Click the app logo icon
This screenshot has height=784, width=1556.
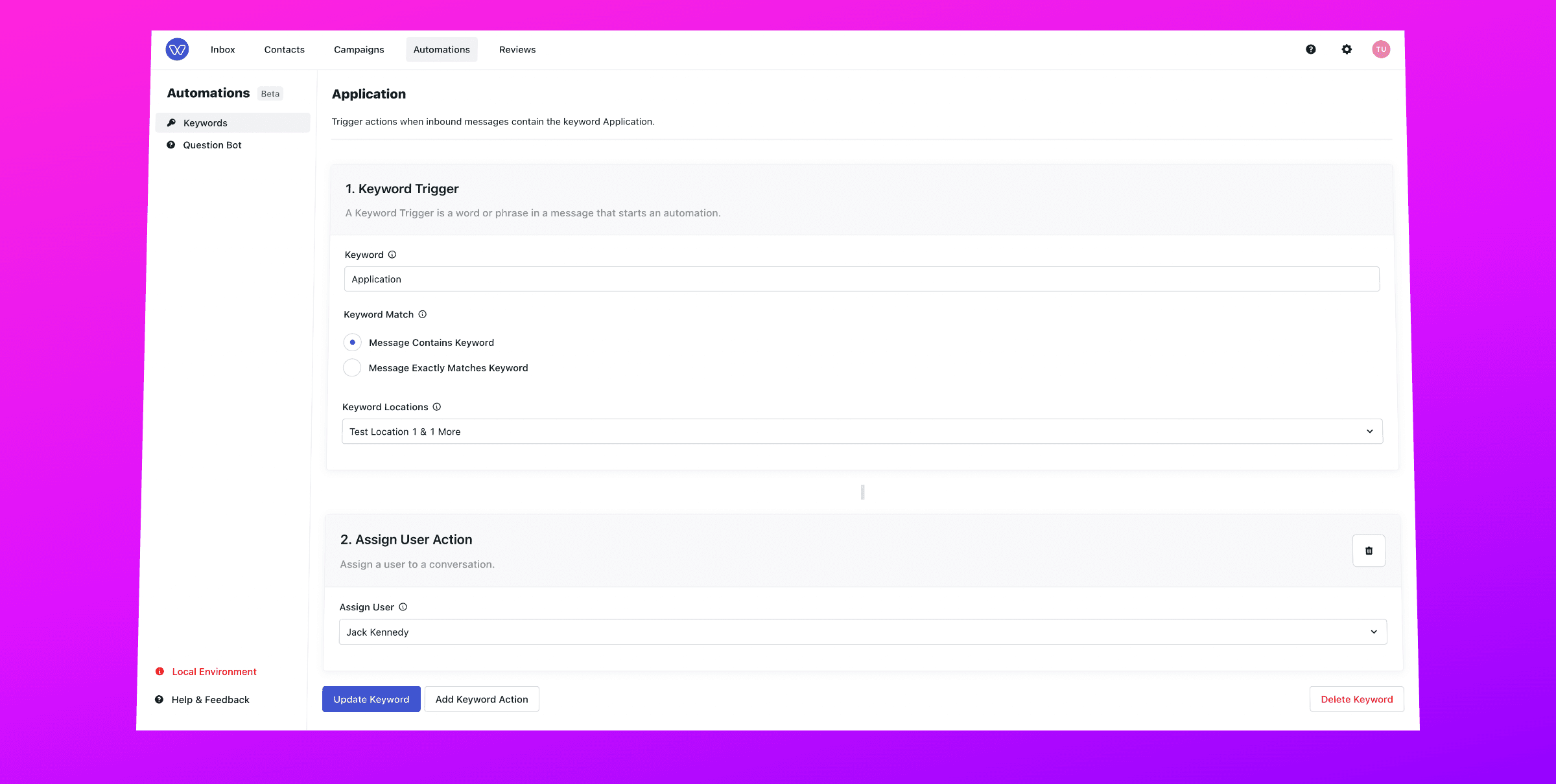click(x=177, y=50)
